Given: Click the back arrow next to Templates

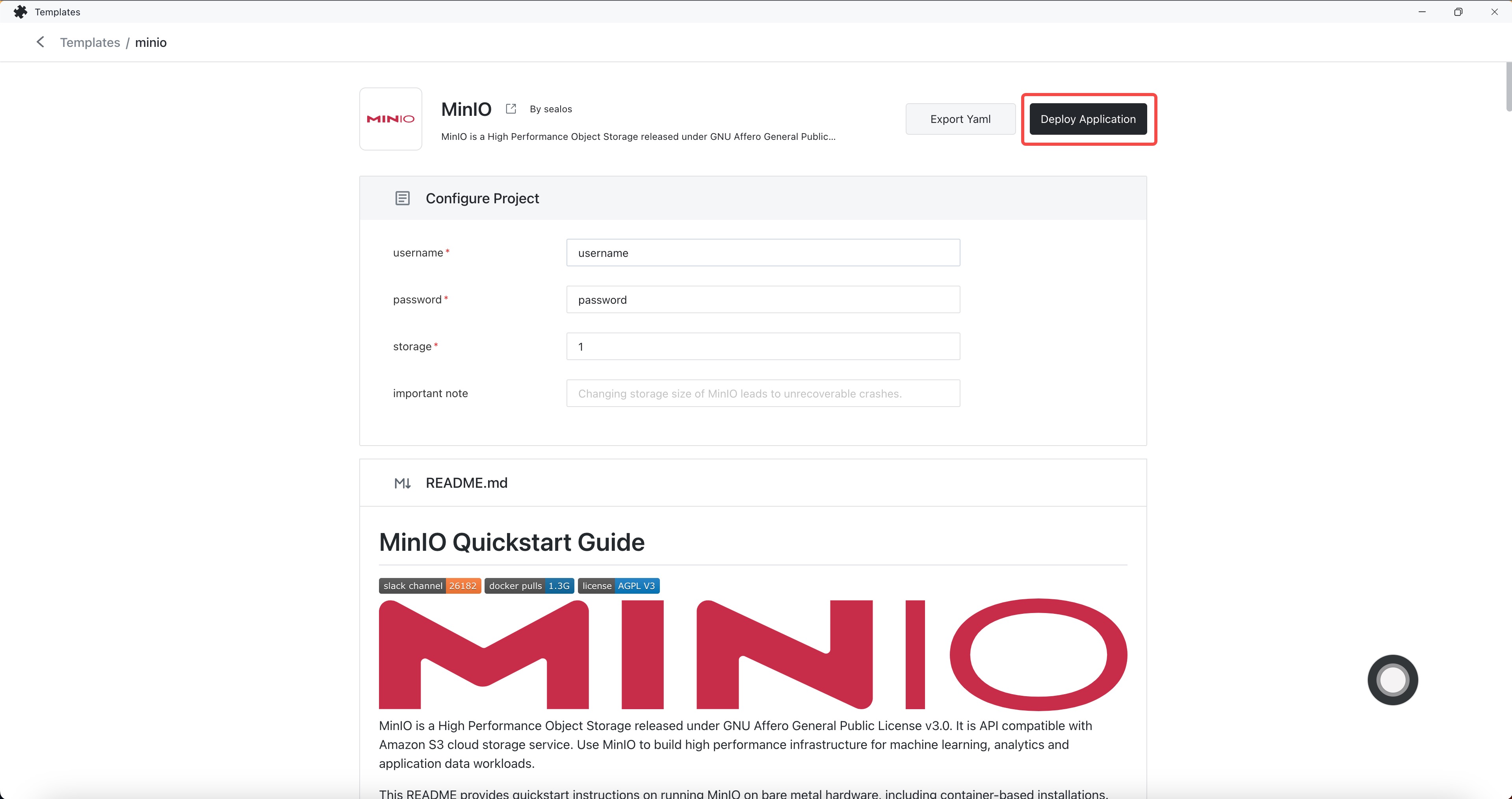Looking at the screenshot, I should [x=41, y=42].
